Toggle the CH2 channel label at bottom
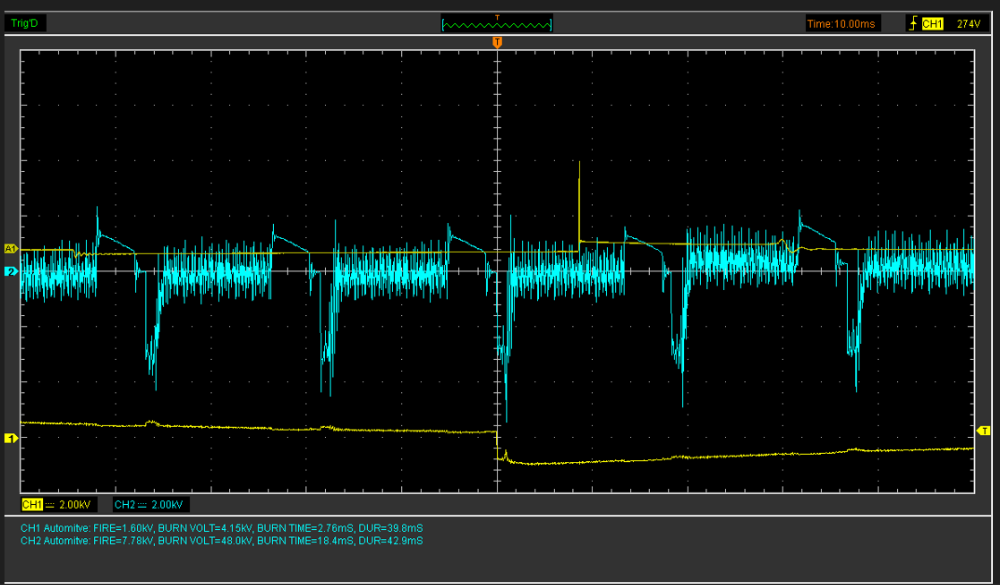This screenshot has width=1000, height=585. click(x=124, y=505)
